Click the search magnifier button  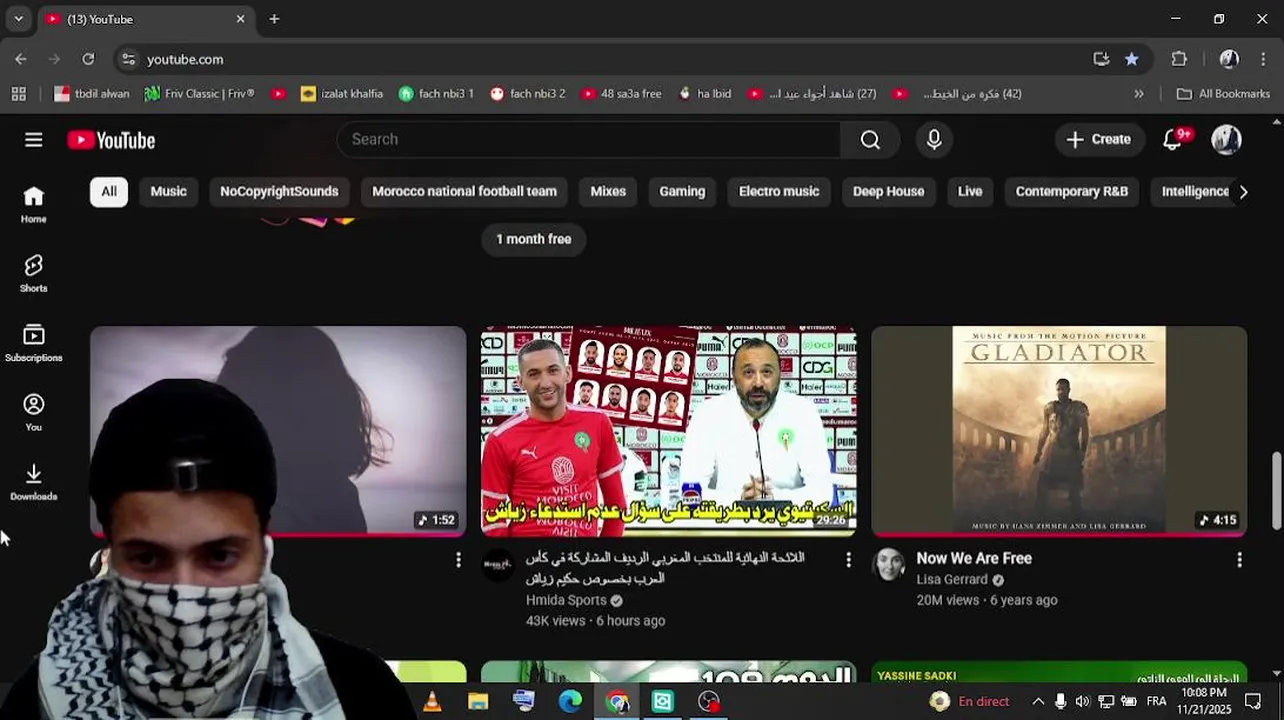[x=870, y=140]
